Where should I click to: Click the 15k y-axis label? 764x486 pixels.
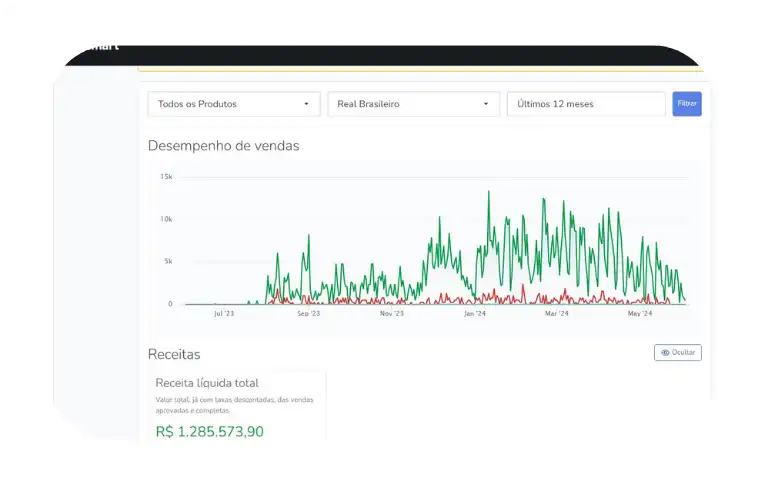point(166,177)
